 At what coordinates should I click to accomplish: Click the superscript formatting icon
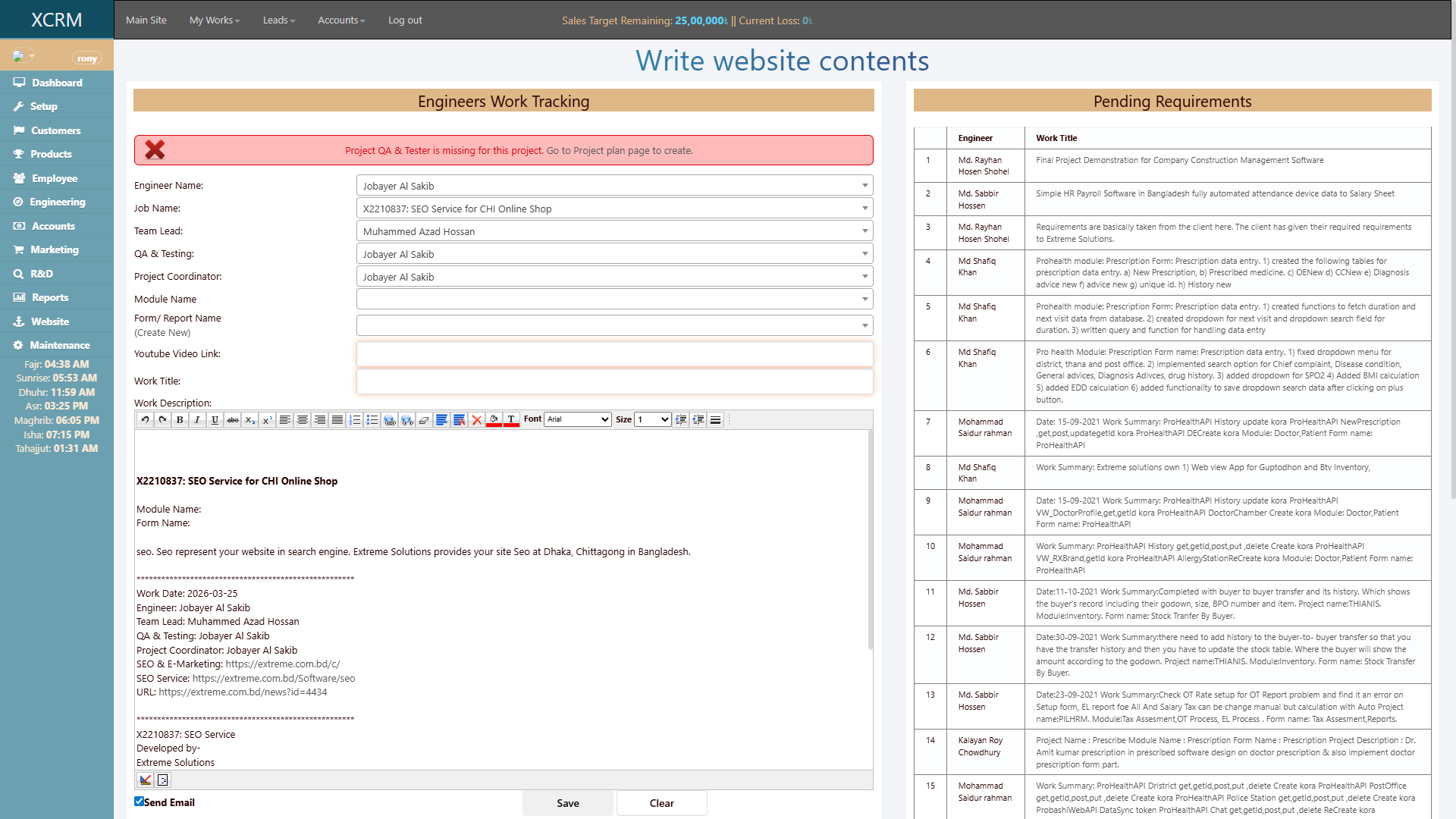[x=268, y=419]
